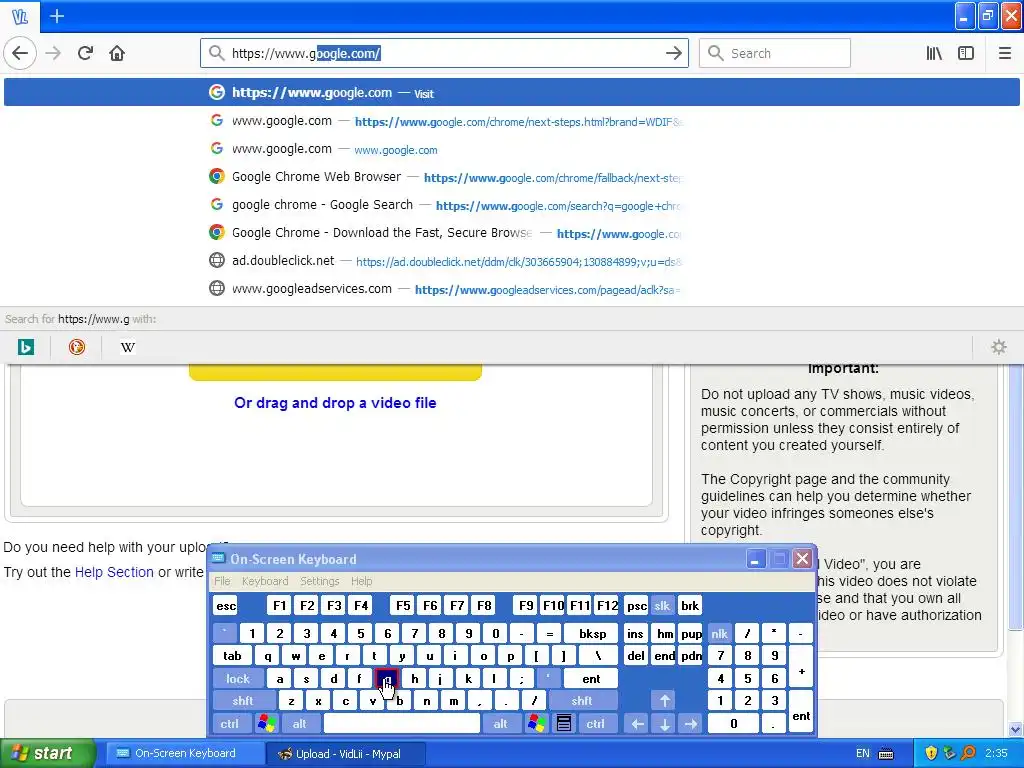Toggle the slk scroll lock key
The height and width of the screenshot is (768, 1024).
coord(662,605)
